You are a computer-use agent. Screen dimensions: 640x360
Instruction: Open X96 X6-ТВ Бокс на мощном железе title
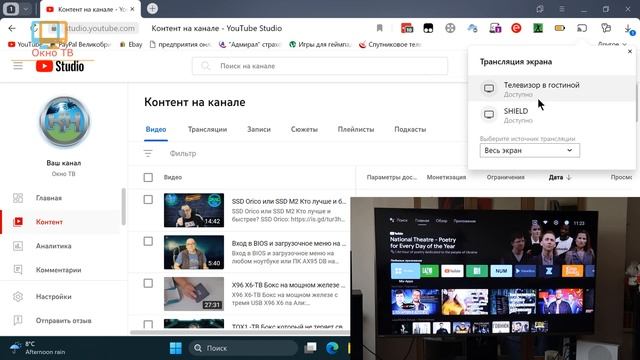tap(289, 285)
